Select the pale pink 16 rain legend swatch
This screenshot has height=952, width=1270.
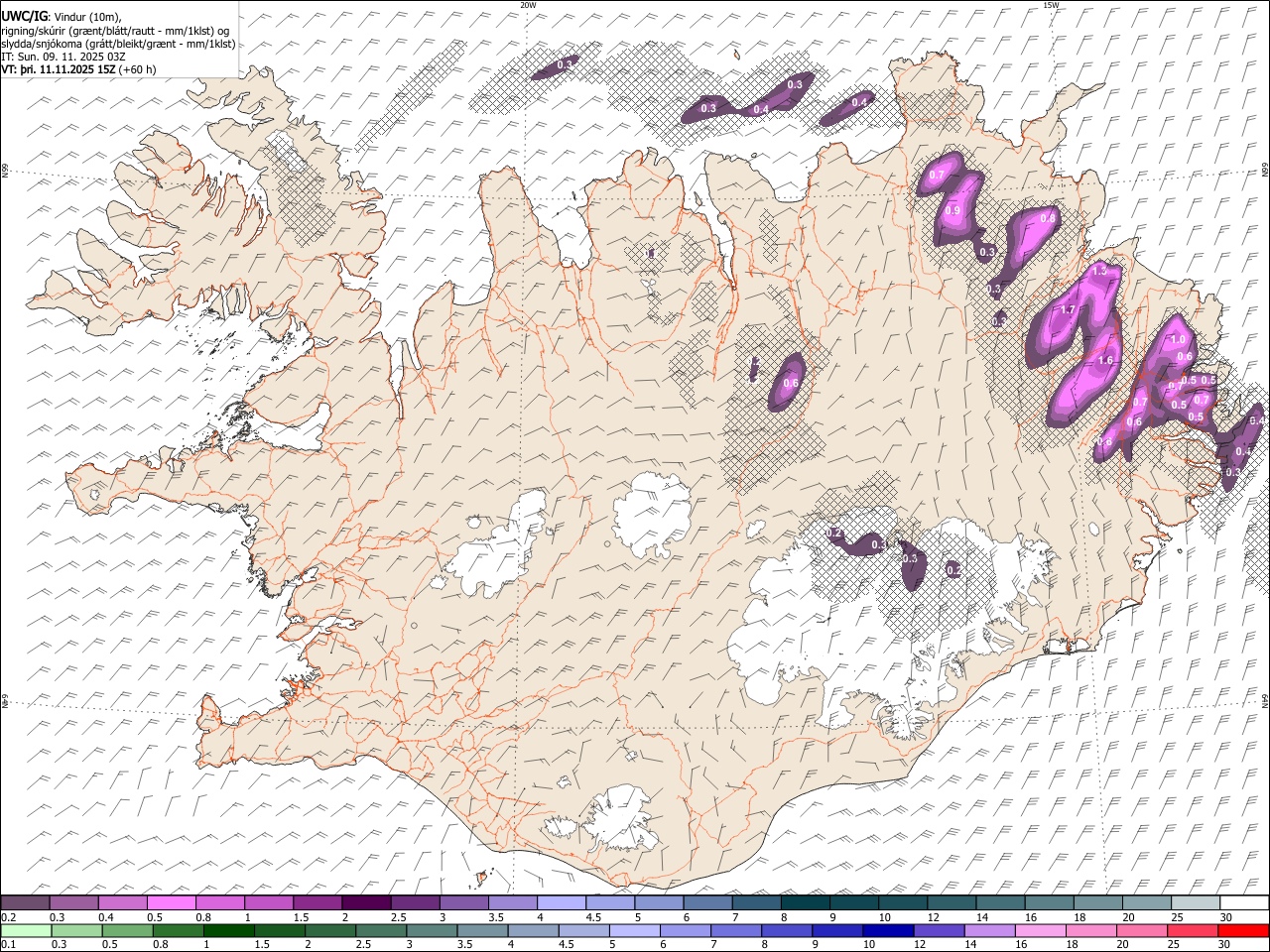coord(1040,930)
